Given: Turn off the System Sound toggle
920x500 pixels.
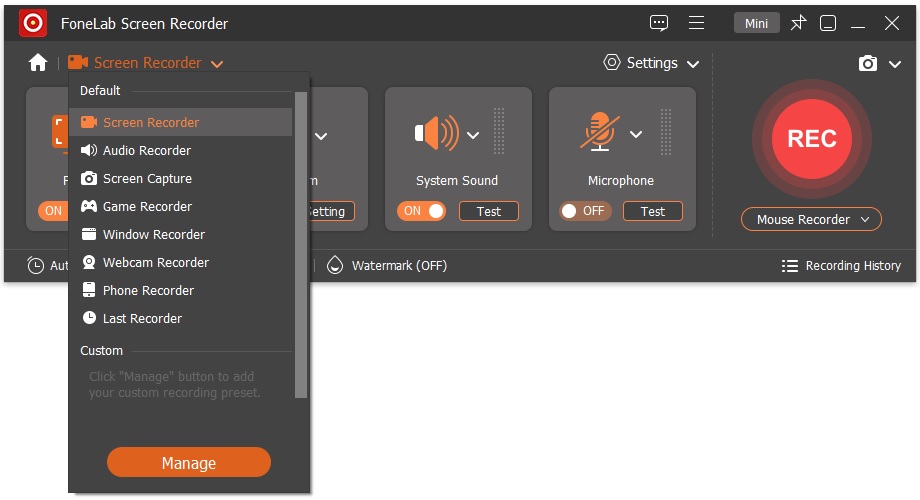Looking at the screenshot, I should (x=421, y=211).
